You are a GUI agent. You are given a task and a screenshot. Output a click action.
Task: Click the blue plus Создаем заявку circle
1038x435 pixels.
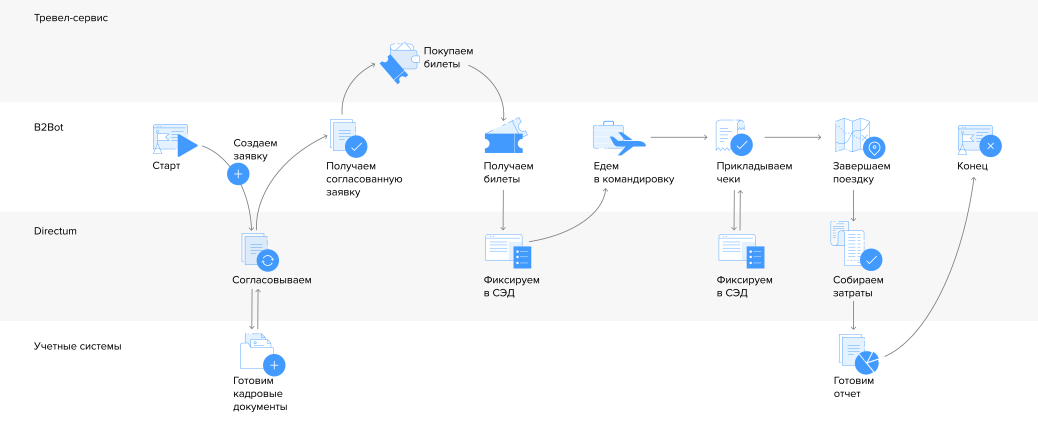(238, 174)
